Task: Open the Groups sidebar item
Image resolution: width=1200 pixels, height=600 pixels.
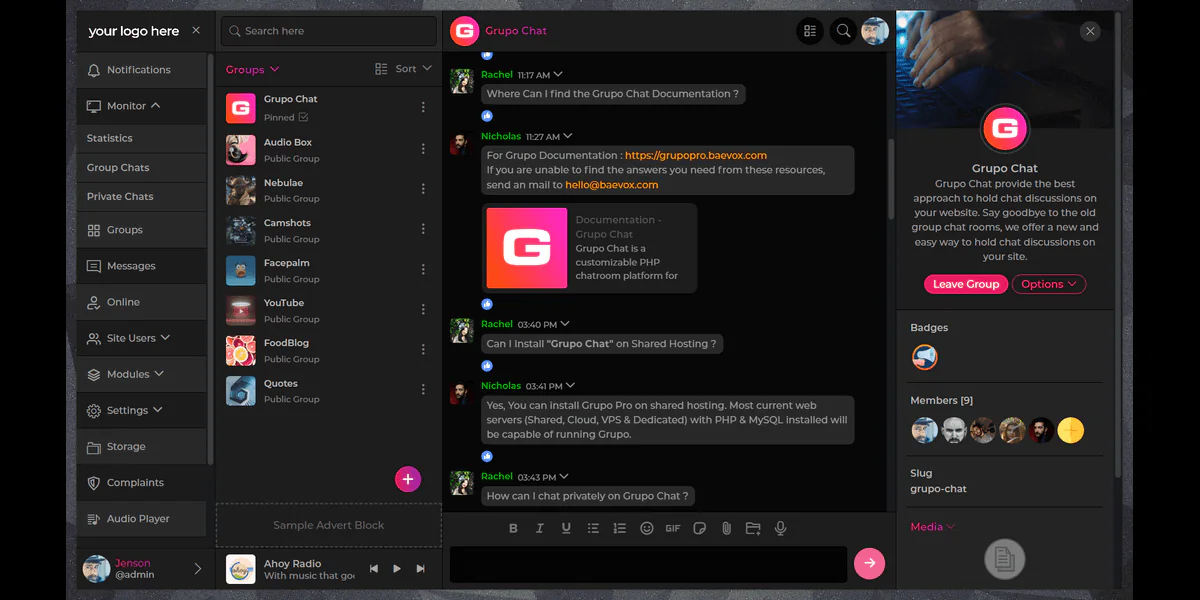Action: 141,230
